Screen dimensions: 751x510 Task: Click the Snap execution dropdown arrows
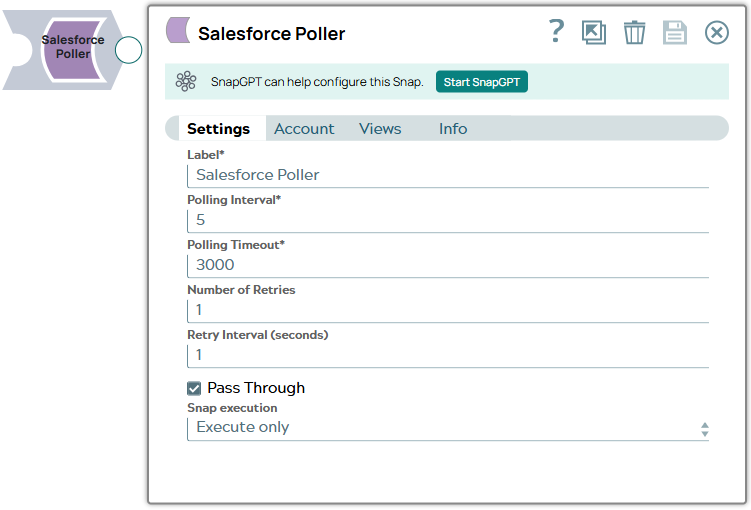point(705,429)
